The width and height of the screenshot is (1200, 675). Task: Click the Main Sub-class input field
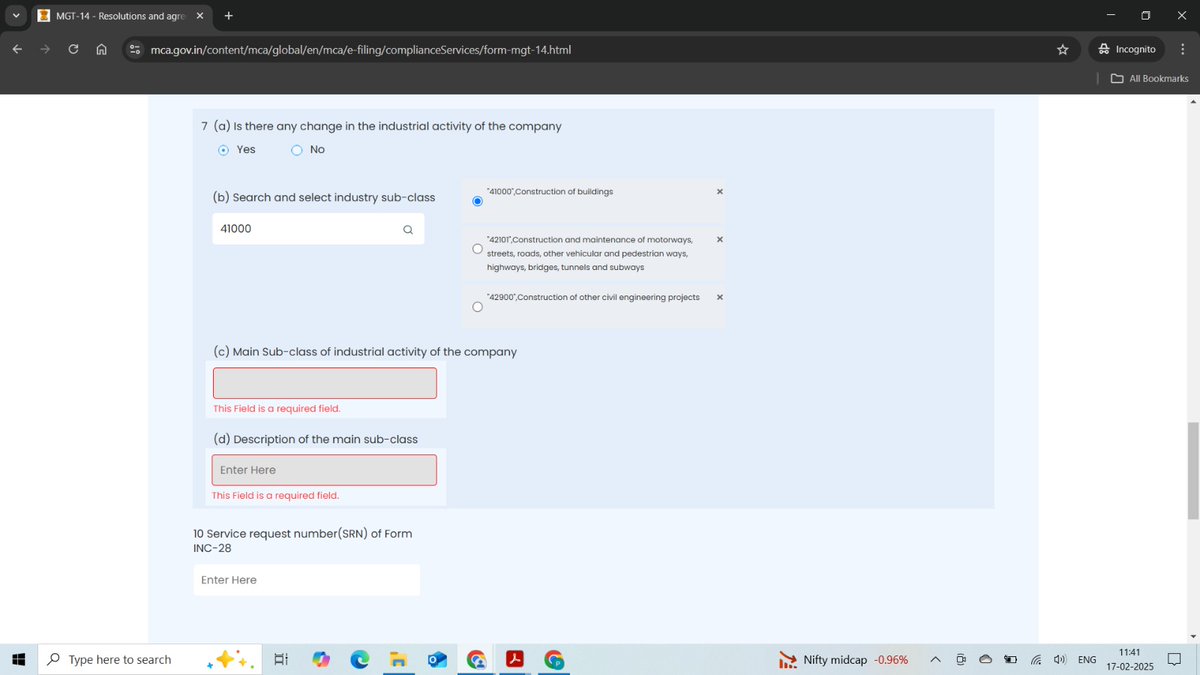coord(325,383)
